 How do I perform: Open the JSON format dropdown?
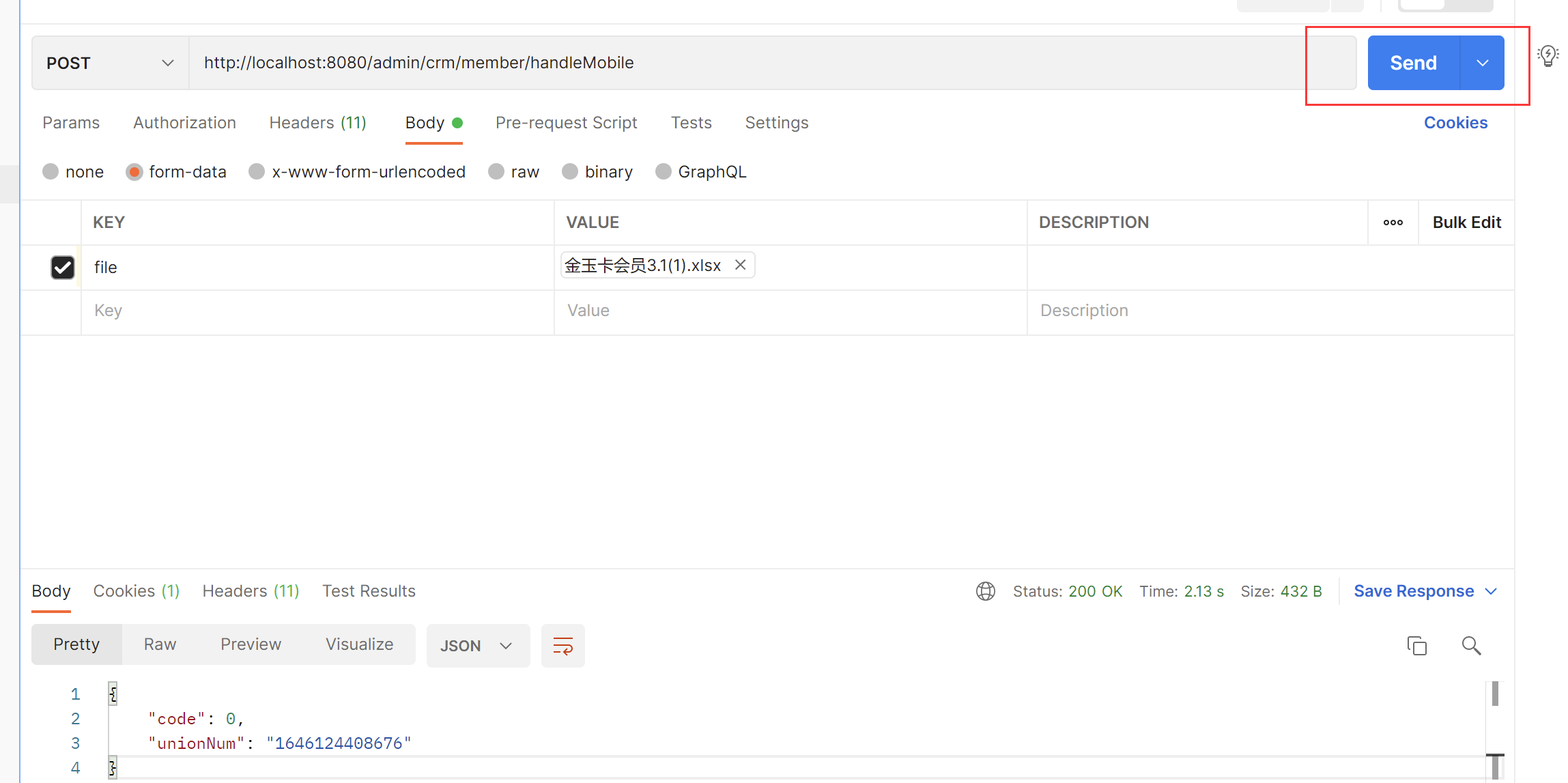pyautogui.click(x=477, y=645)
